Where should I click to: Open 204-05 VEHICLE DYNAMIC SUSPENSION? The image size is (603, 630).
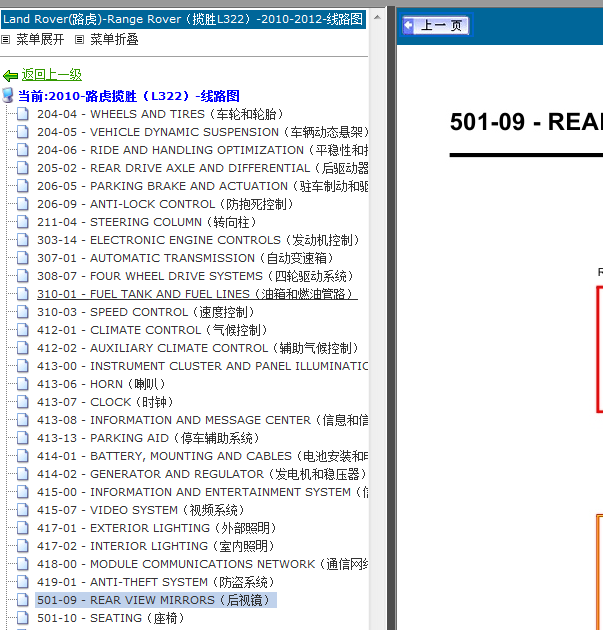[x=202, y=132]
